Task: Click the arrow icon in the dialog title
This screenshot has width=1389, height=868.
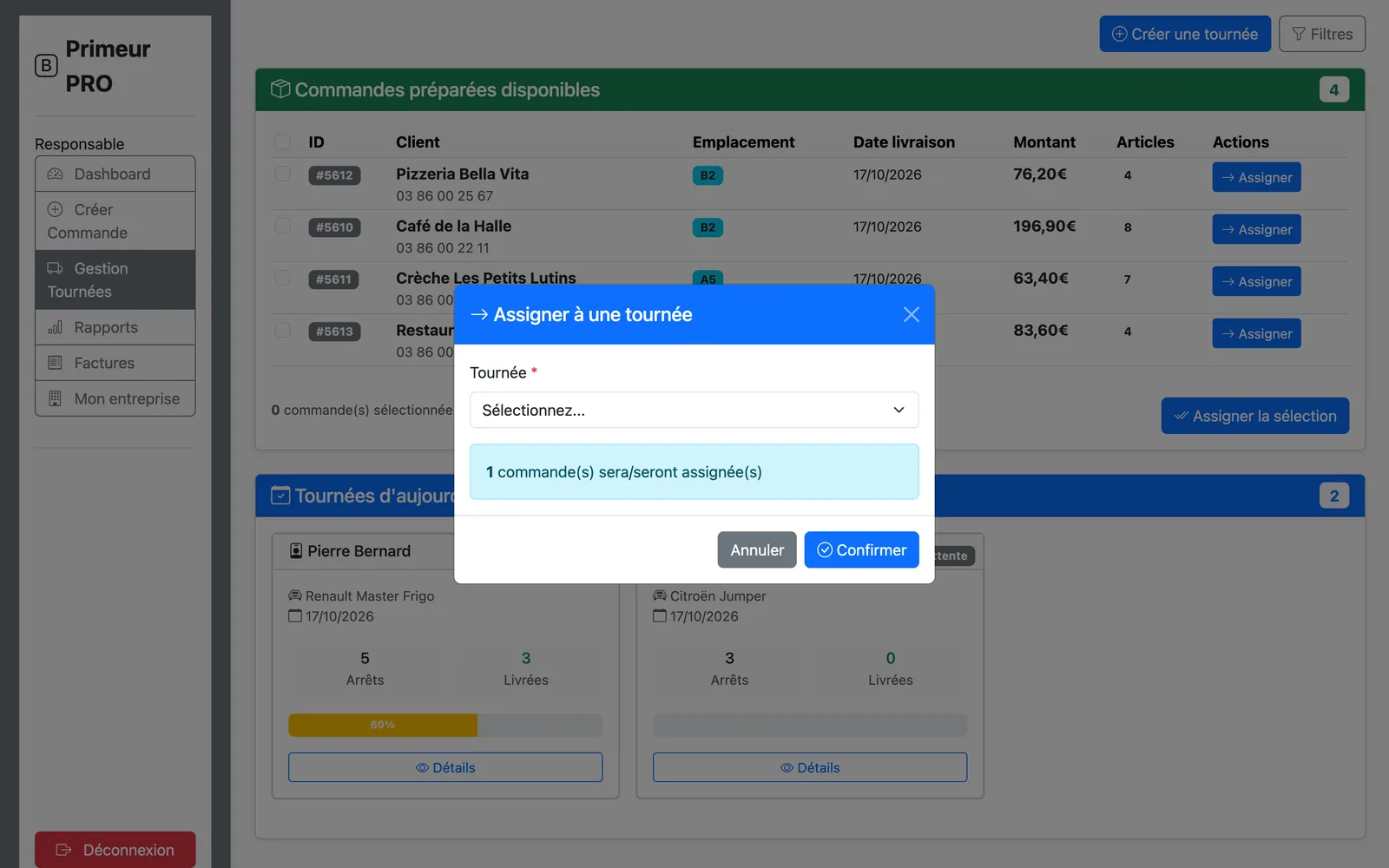Action: tap(479, 314)
